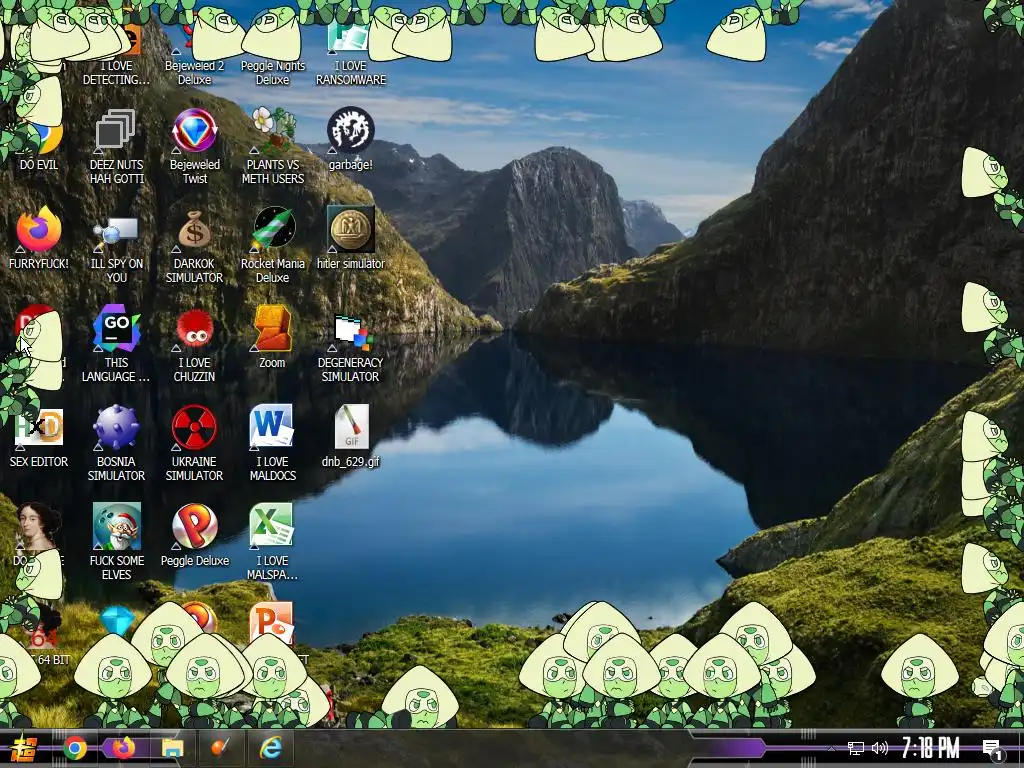Launch the Plants vs flower-icon shortcut
Image resolution: width=1024 pixels, height=768 pixels.
pos(272,131)
